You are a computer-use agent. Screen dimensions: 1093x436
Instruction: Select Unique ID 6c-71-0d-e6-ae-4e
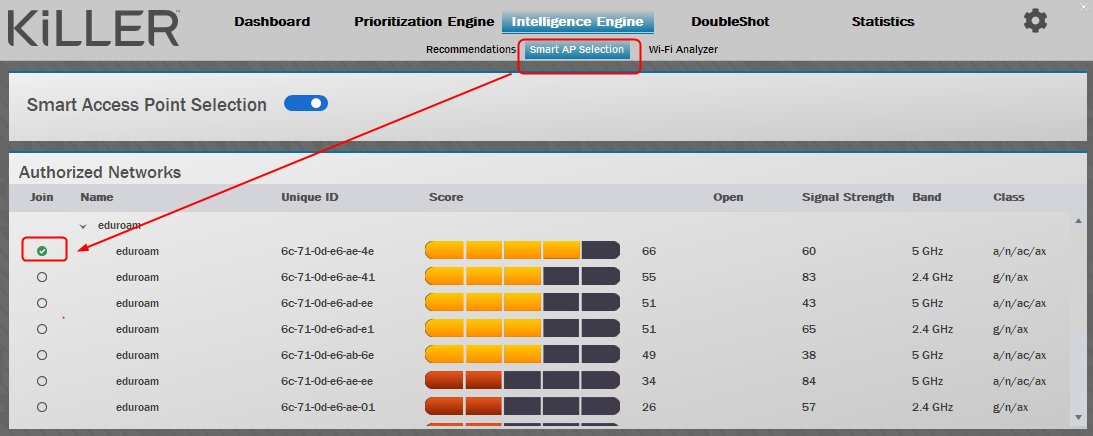(328, 251)
